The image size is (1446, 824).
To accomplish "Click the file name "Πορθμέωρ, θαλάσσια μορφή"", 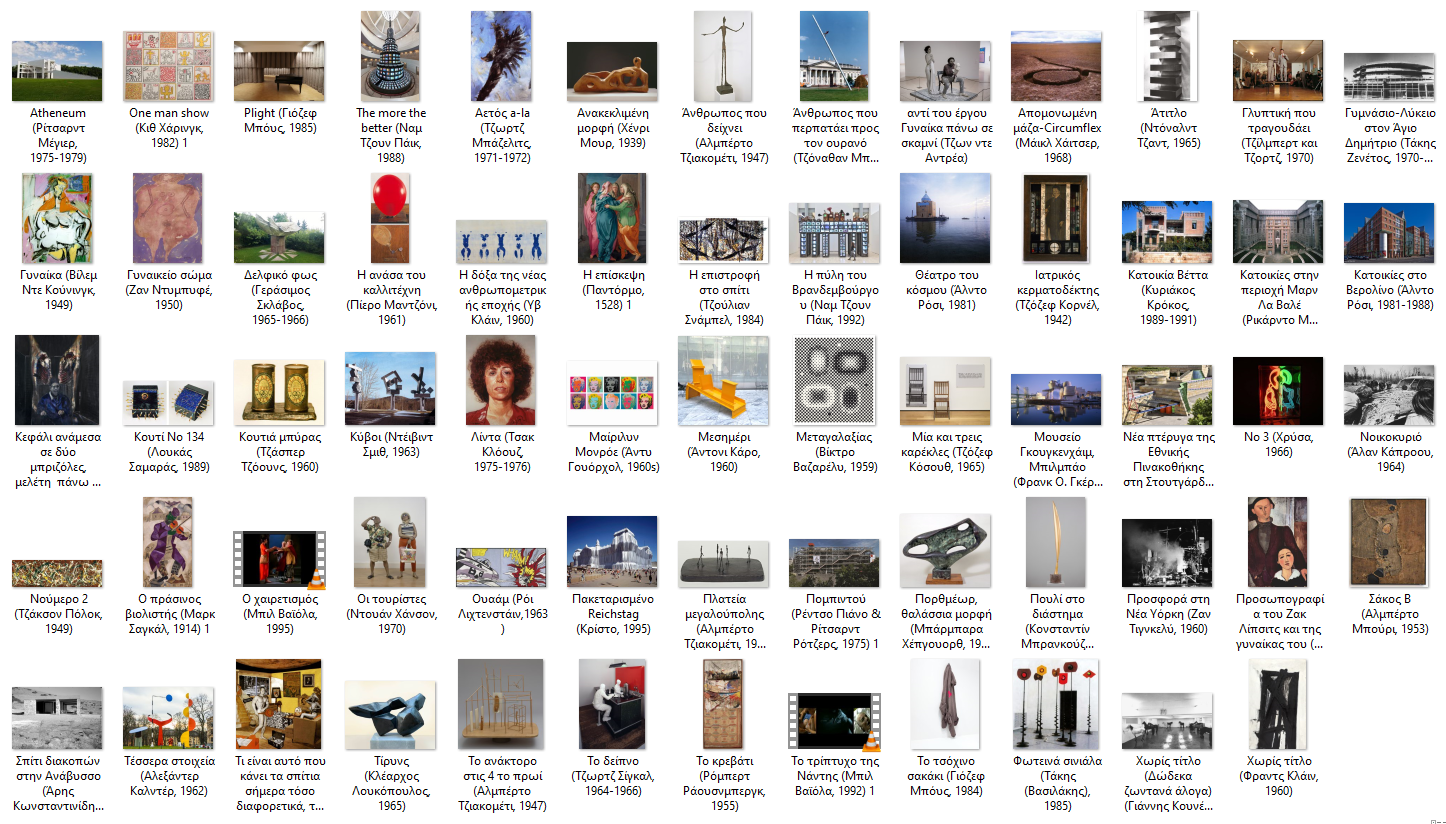I will coord(945,621).
